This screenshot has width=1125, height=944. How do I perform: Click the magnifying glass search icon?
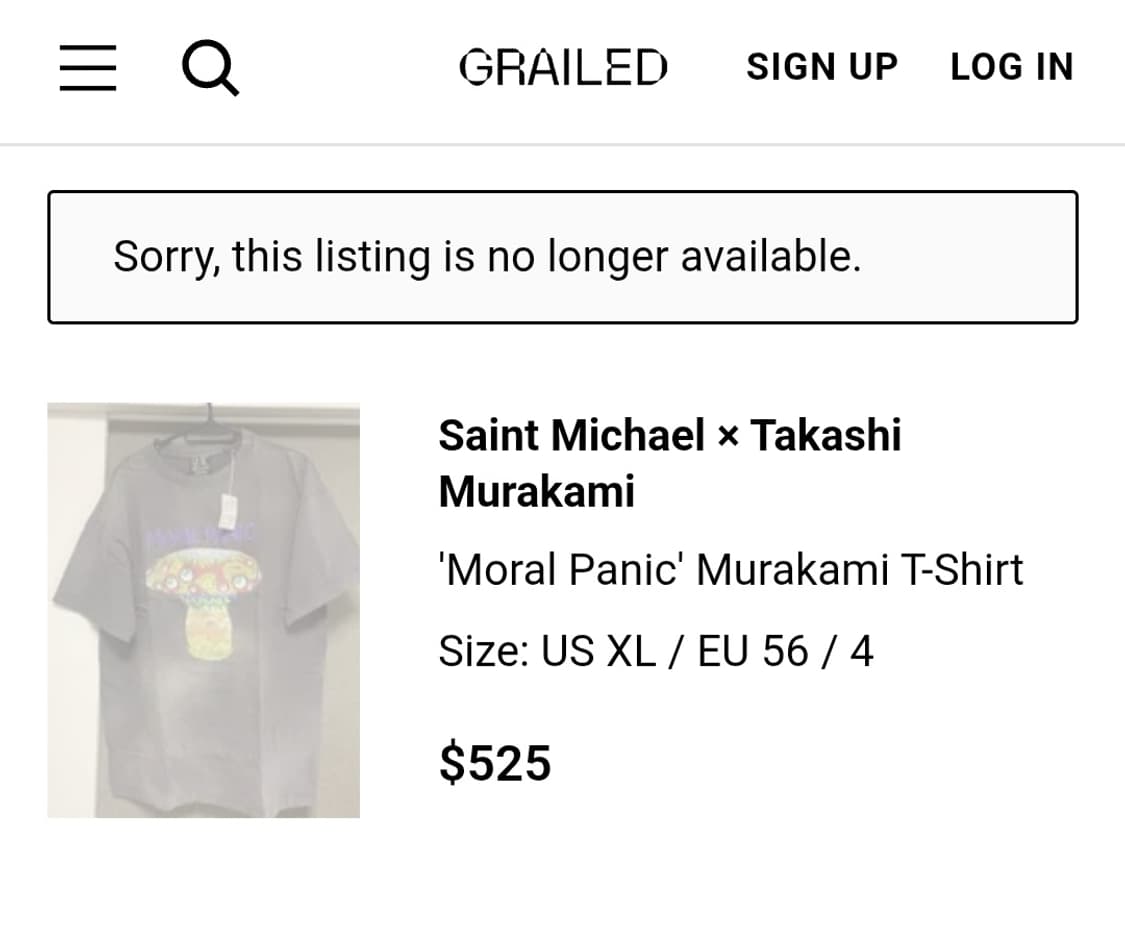click(210, 69)
